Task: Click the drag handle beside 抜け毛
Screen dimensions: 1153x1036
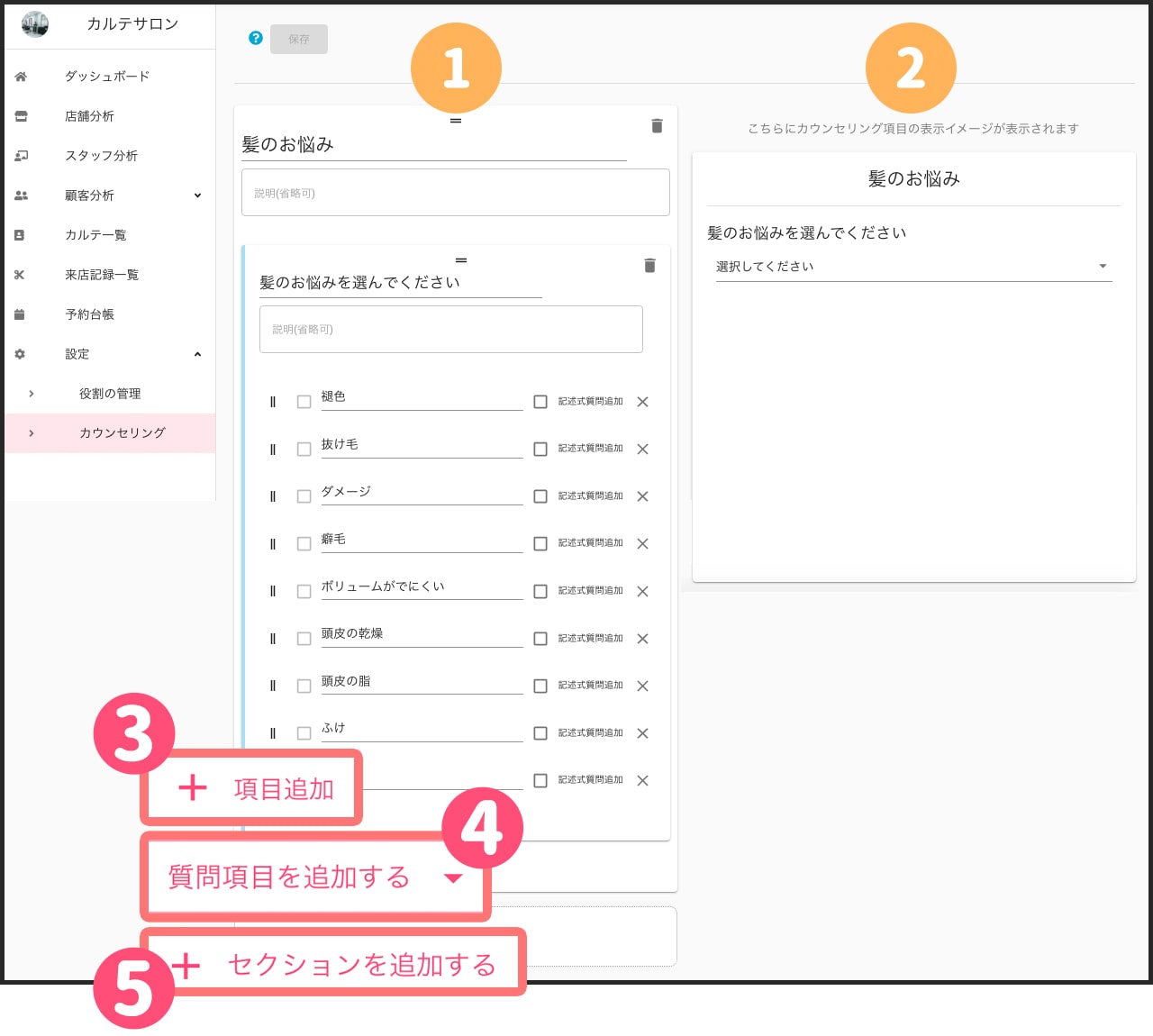Action: [273, 450]
